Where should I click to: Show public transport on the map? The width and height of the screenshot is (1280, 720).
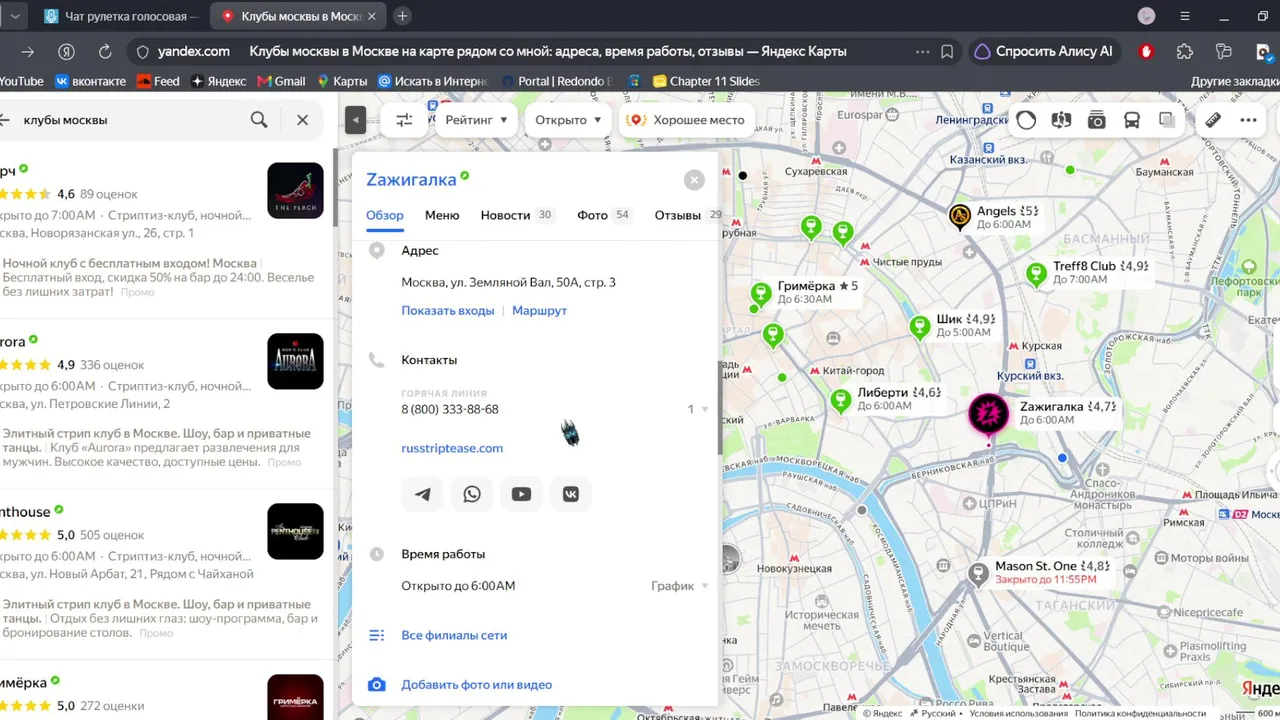point(1132,120)
